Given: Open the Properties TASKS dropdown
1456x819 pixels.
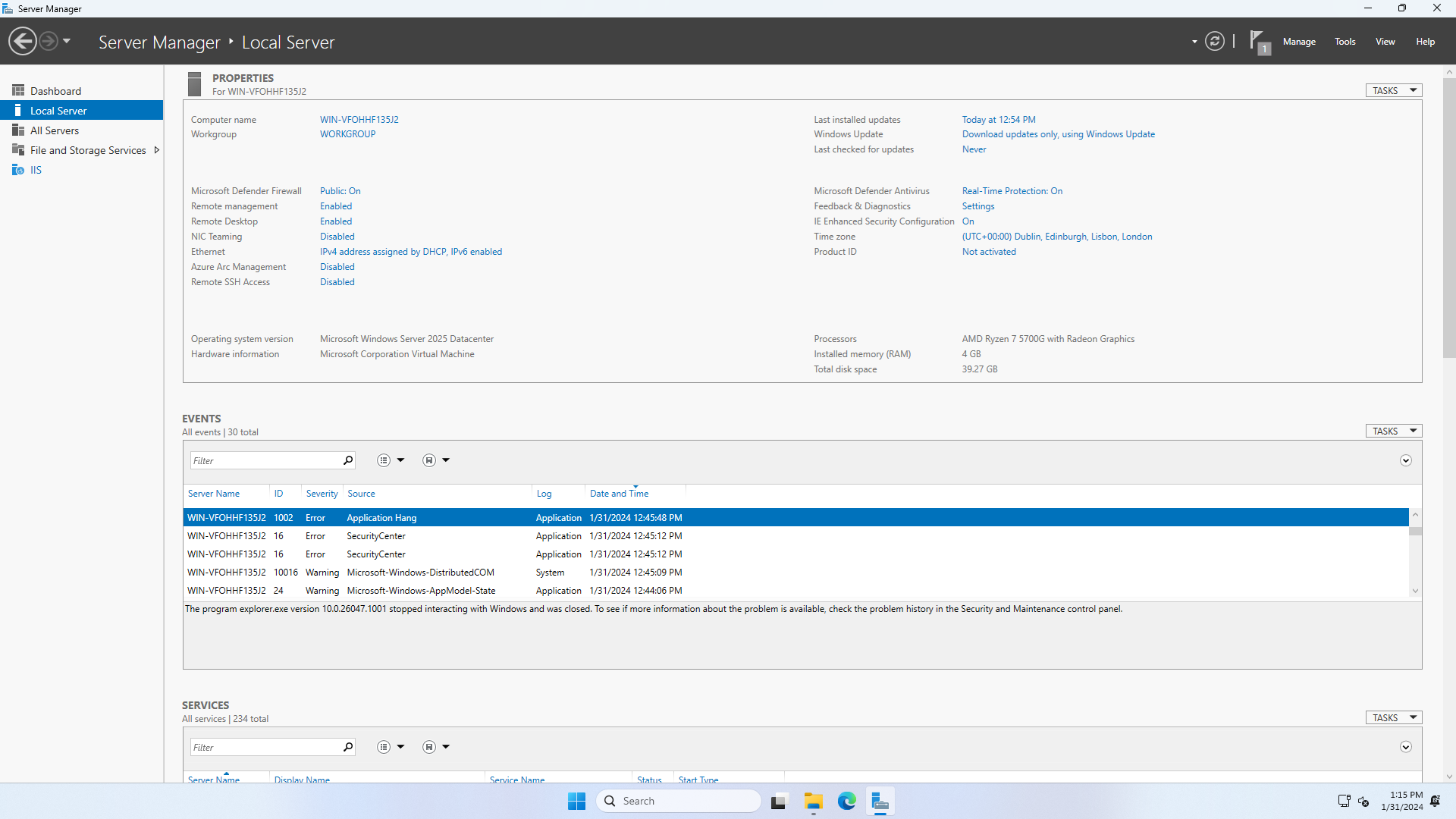Looking at the screenshot, I should (x=1393, y=90).
